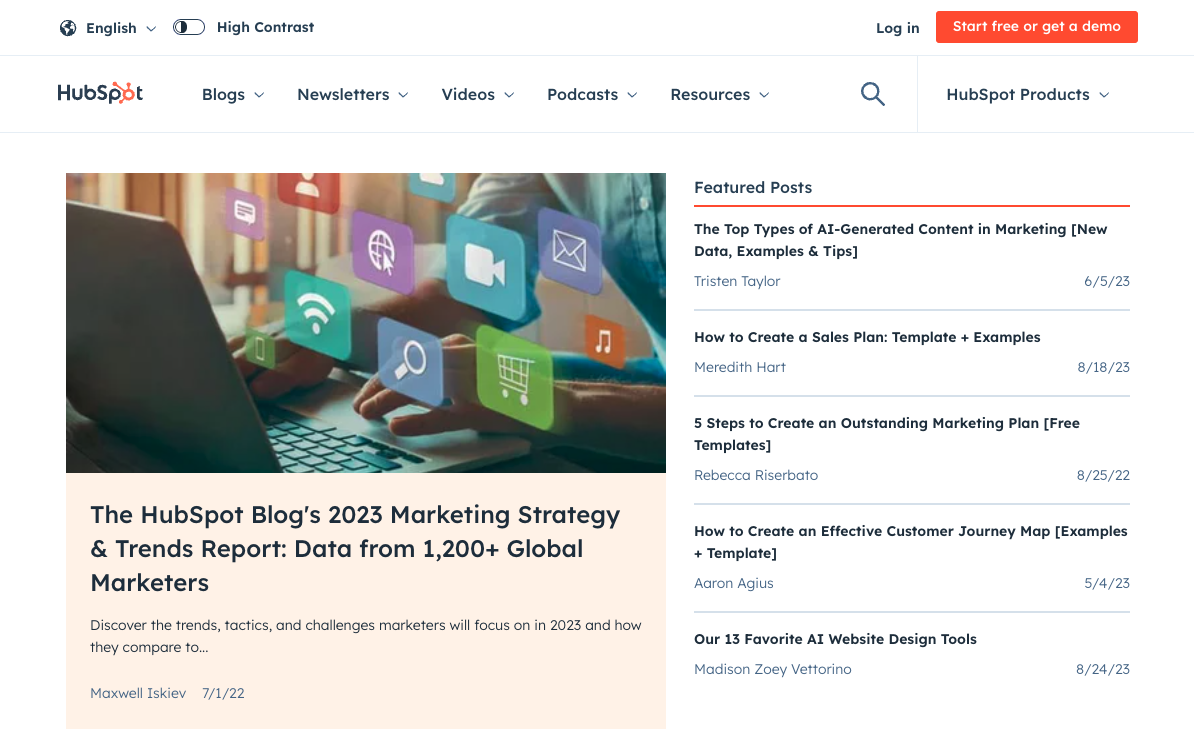Open Effective Customer Journey Map post
The width and height of the screenshot is (1194, 735).
(x=910, y=542)
